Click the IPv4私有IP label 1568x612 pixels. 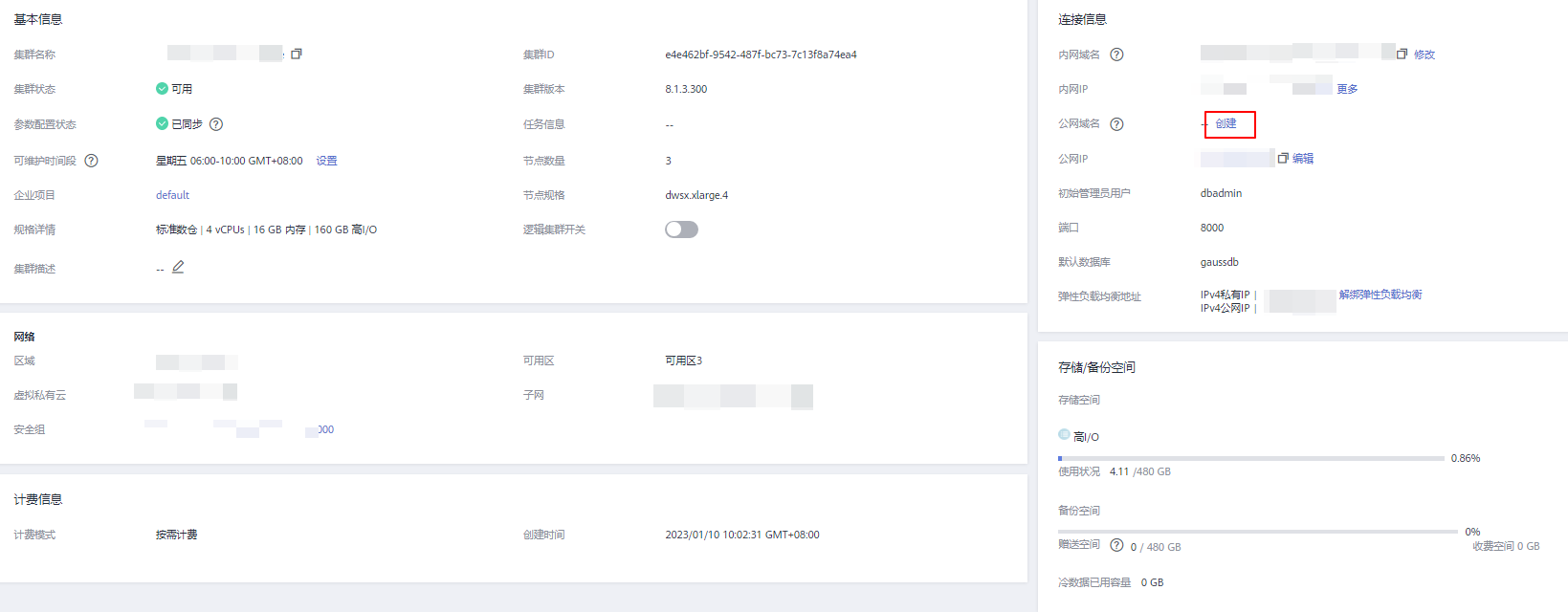click(1225, 295)
